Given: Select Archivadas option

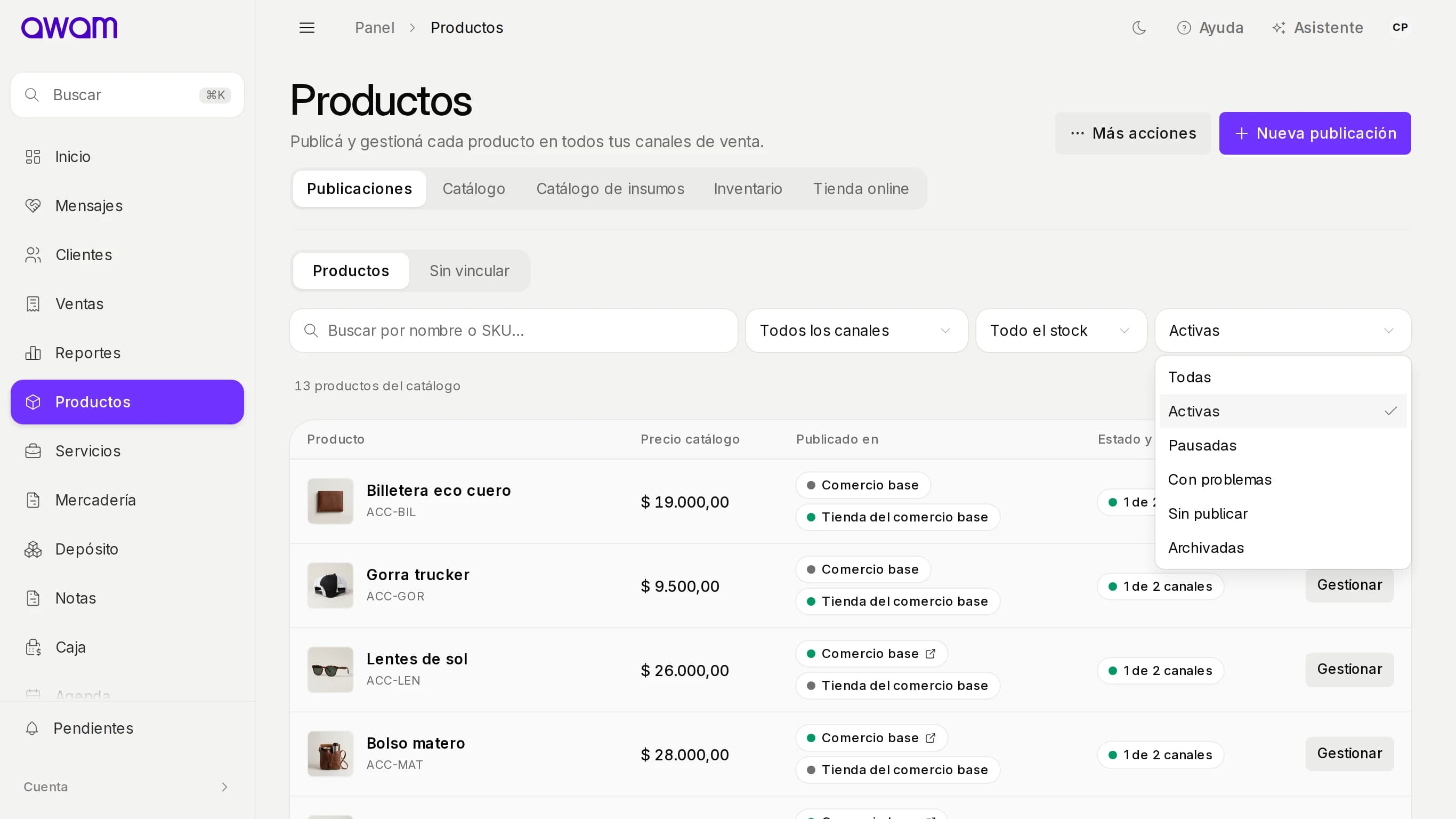Looking at the screenshot, I should tap(1282, 548).
